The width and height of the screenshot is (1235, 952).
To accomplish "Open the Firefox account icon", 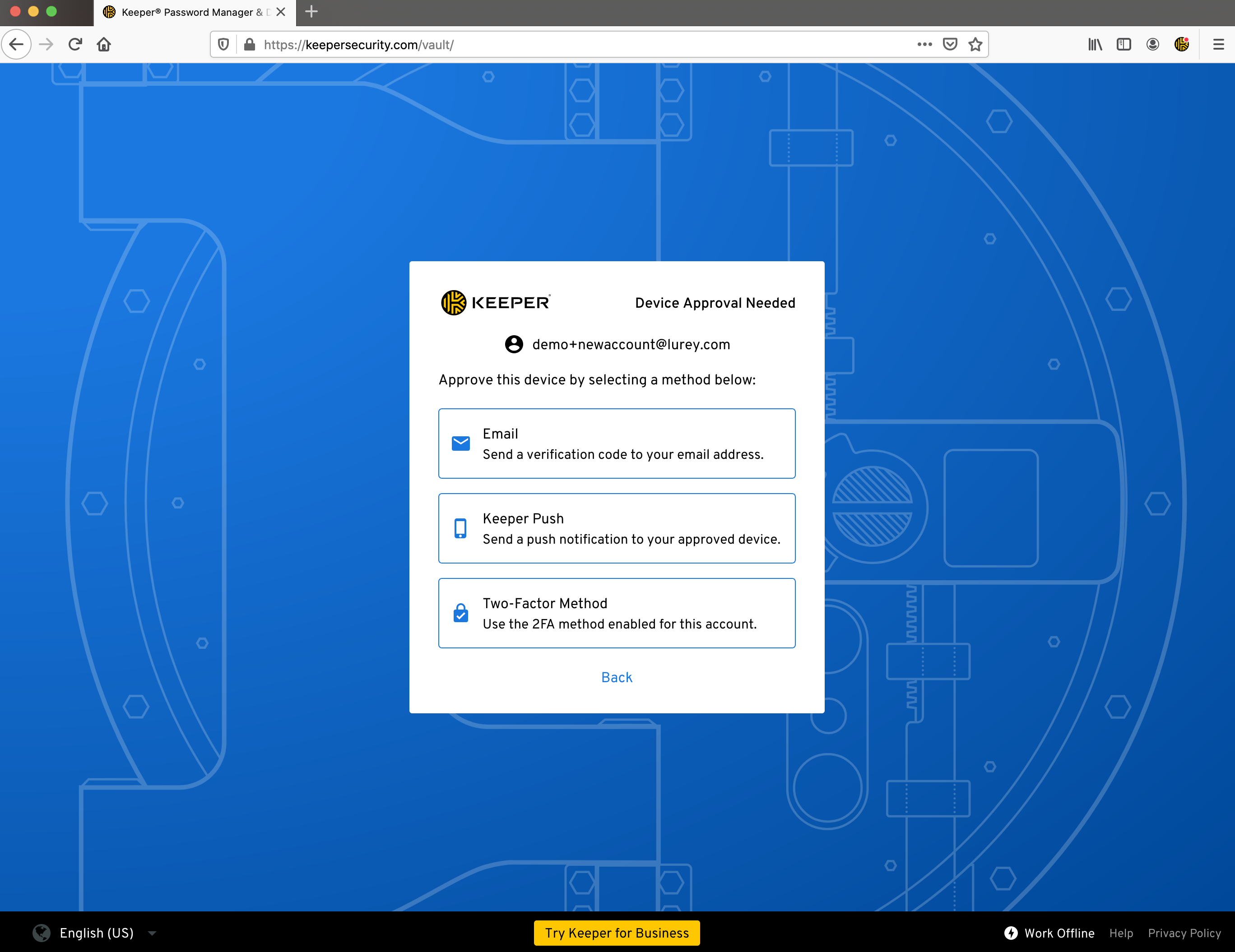I will click(x=1152, y=44).
